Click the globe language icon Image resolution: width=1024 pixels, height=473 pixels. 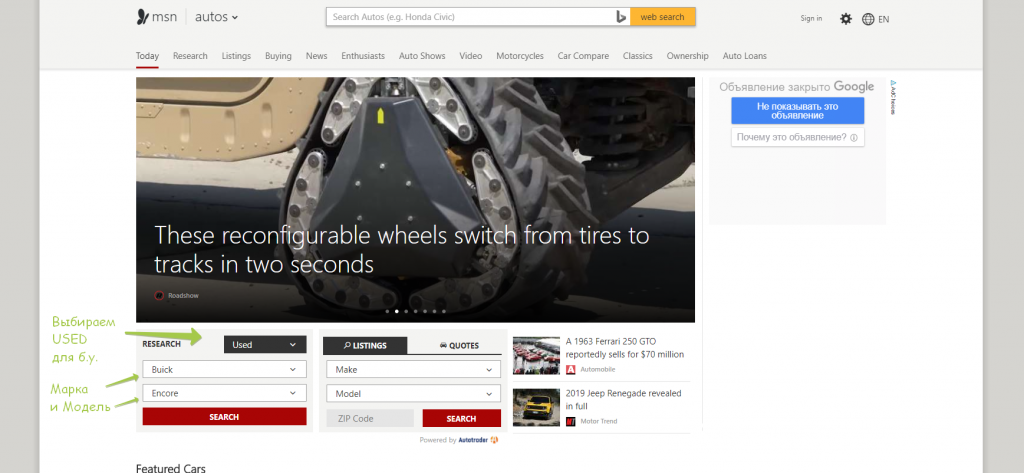pos(868,19)
